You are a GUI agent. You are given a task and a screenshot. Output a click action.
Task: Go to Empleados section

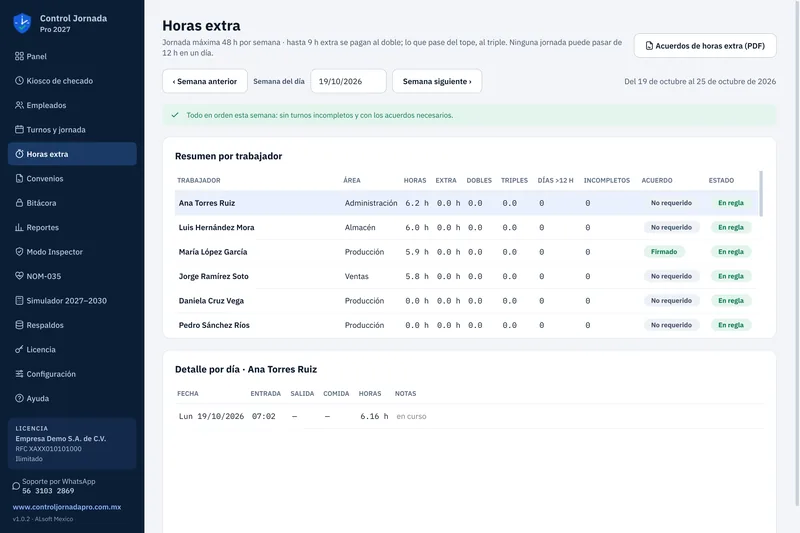pos(72,105)
